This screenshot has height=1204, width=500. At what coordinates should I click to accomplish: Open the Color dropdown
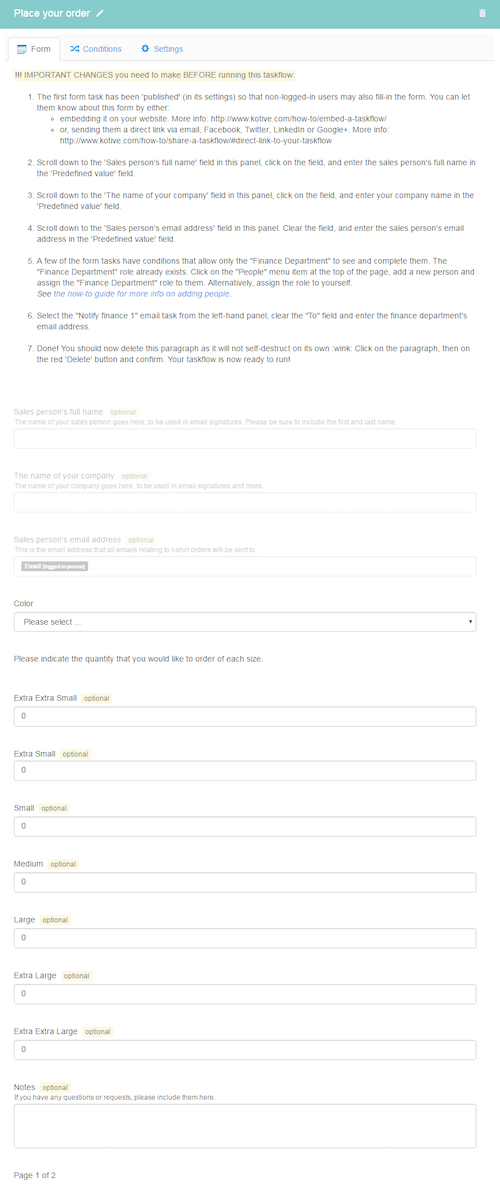245,622
